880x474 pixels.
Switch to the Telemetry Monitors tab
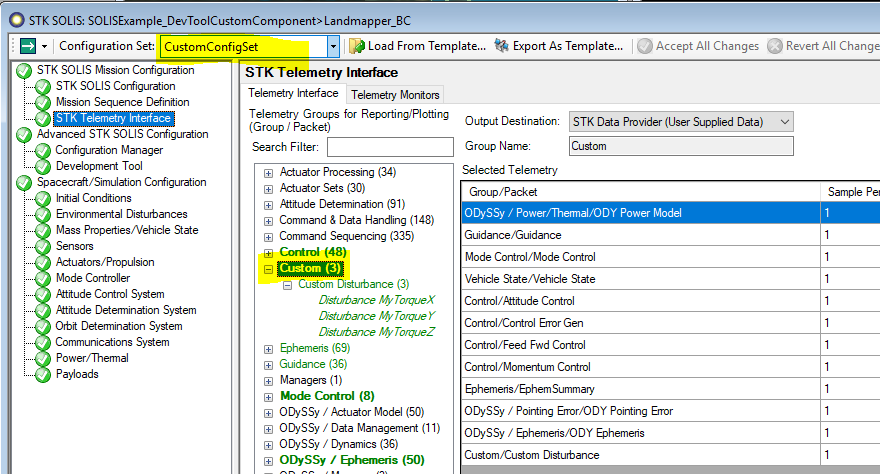tap(395, 94)
